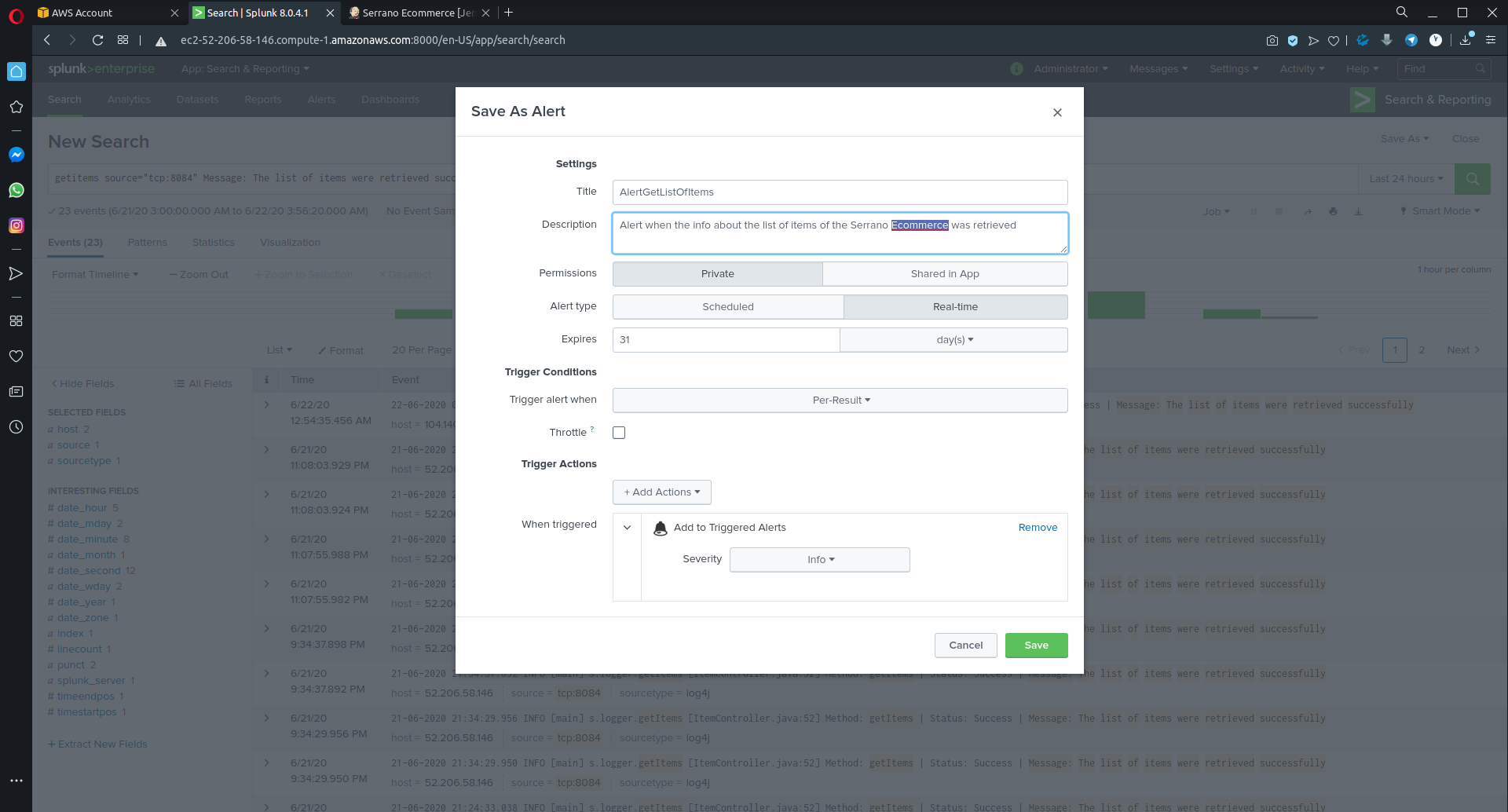Open sidebar three-dot settings menu
1508x812 pixels.
16,781
